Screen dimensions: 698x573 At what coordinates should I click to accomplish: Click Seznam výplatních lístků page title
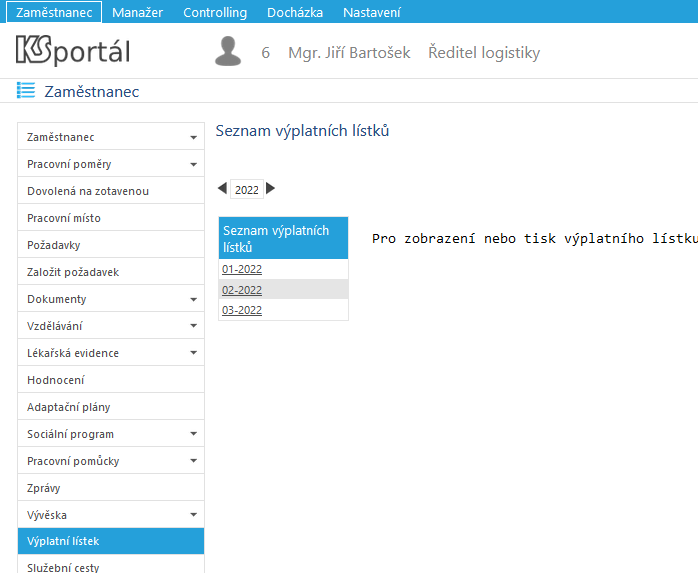coord(302,131)
